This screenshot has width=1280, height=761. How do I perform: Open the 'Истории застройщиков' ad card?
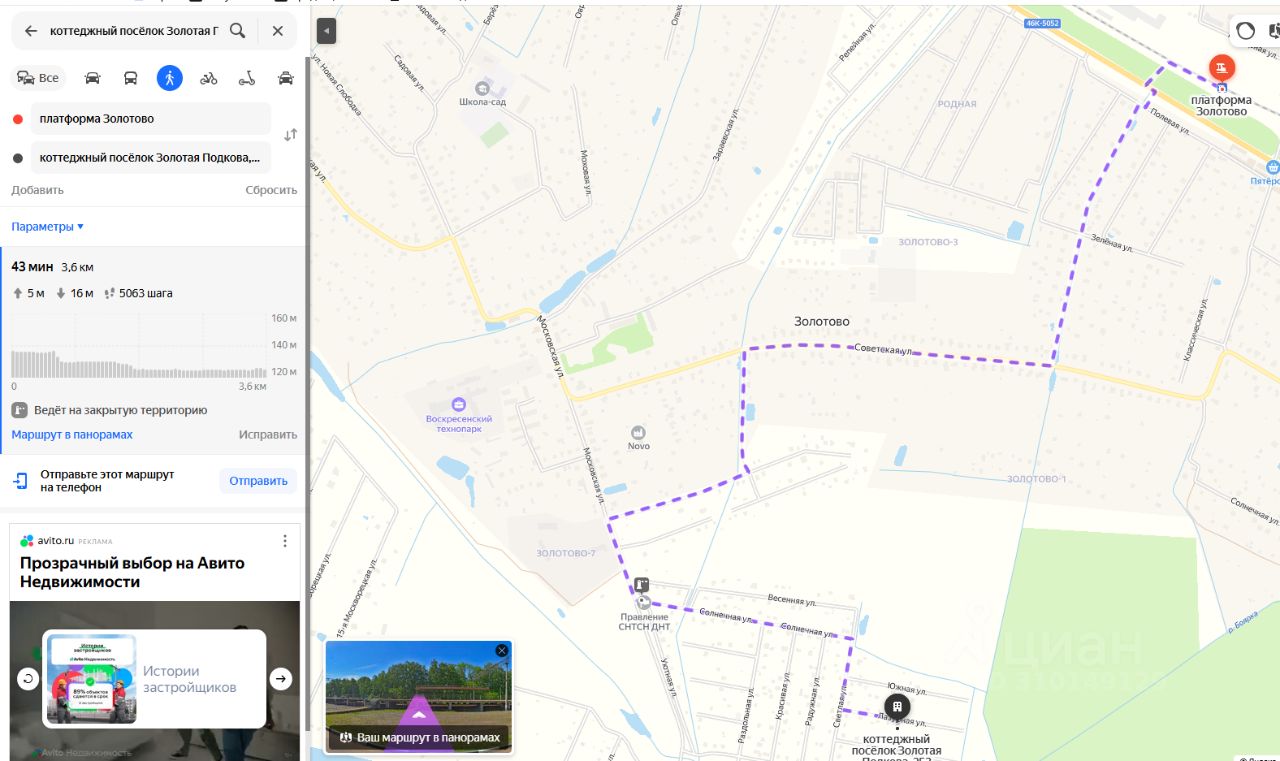click(154, 679)
